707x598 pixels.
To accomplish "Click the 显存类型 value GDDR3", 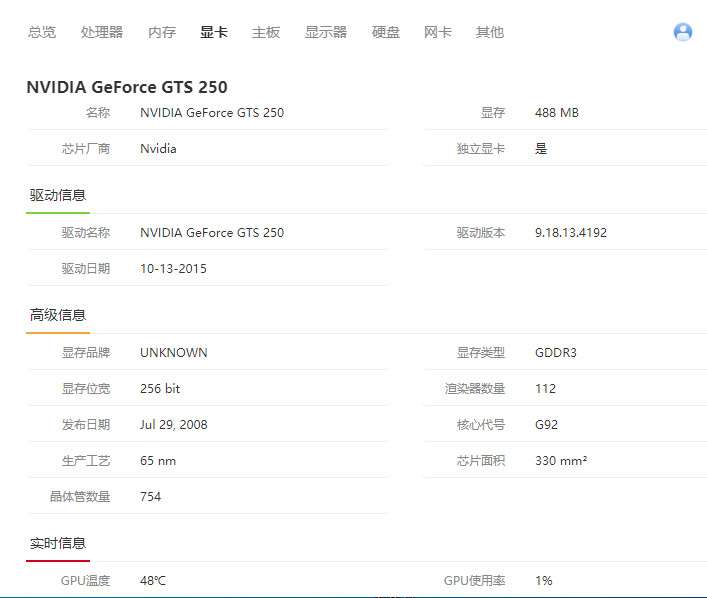I will (556, 353).
